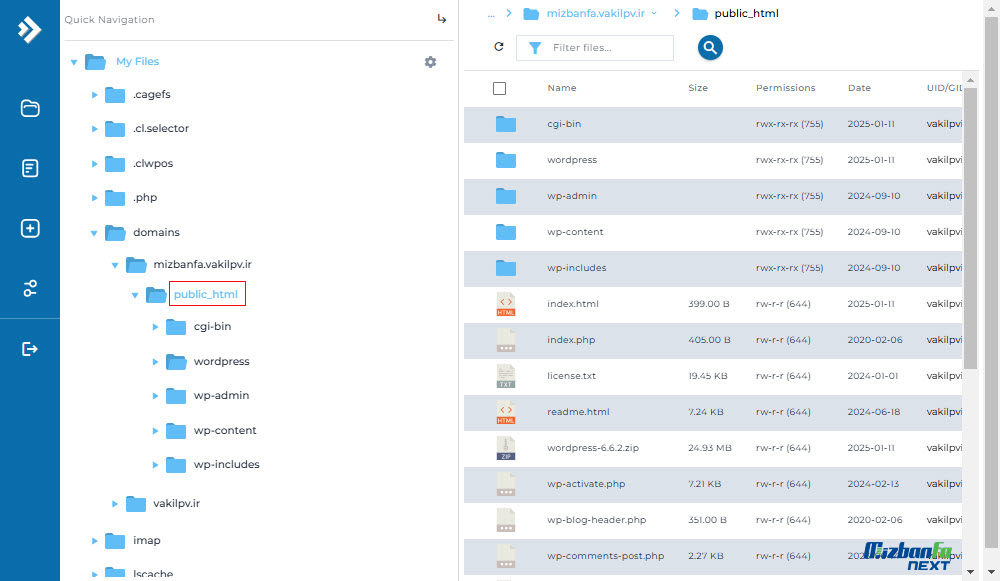Image resolution: width=1000 pixels, height=581 pixels.
Task: Click the public_html breadcrumb folder icon
Action: pos(700,13)
